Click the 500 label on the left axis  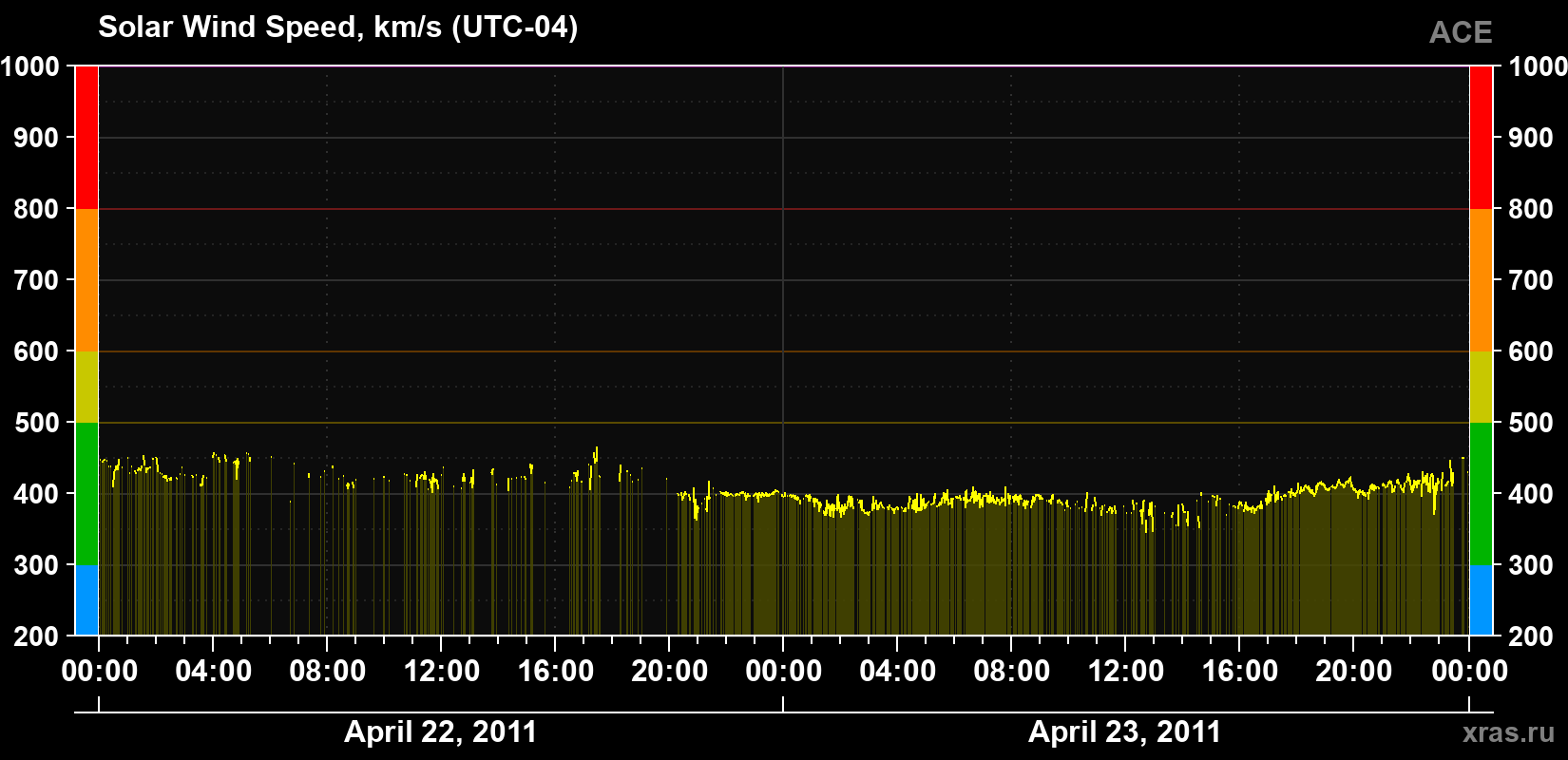(37, 423)
